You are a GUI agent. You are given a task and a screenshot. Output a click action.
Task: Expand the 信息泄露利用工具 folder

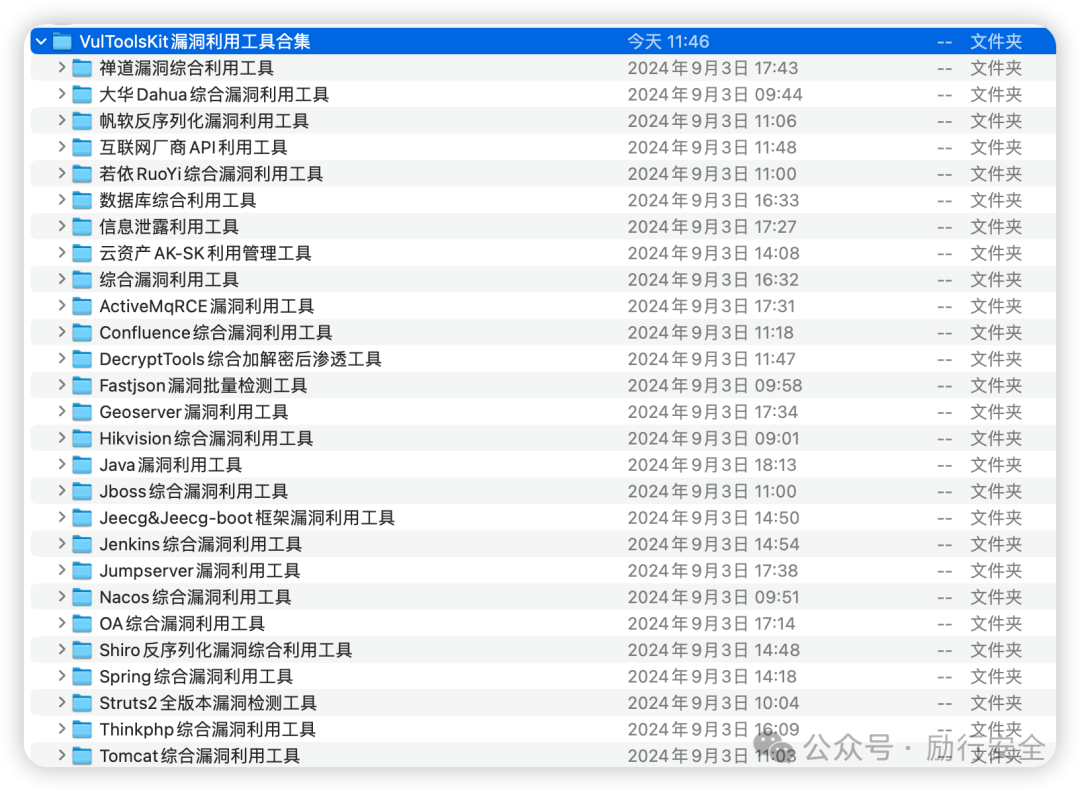[x=61, y=226]
